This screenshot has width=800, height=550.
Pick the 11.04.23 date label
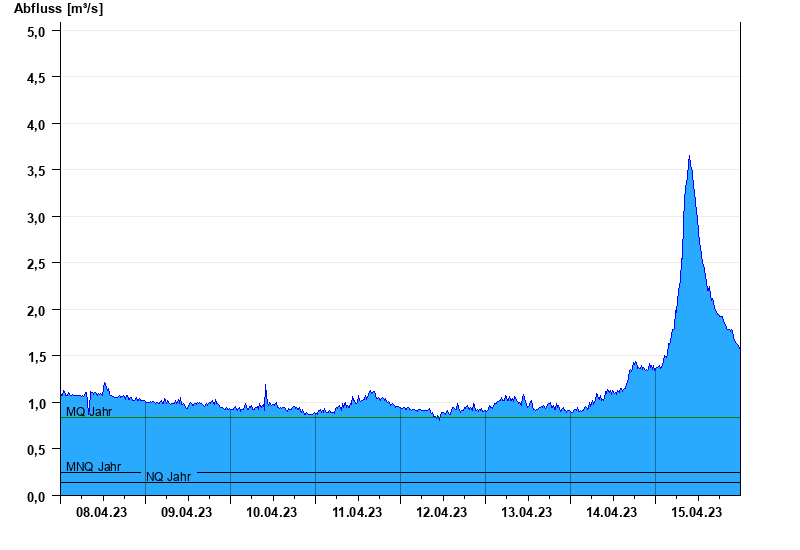[357, 513]
